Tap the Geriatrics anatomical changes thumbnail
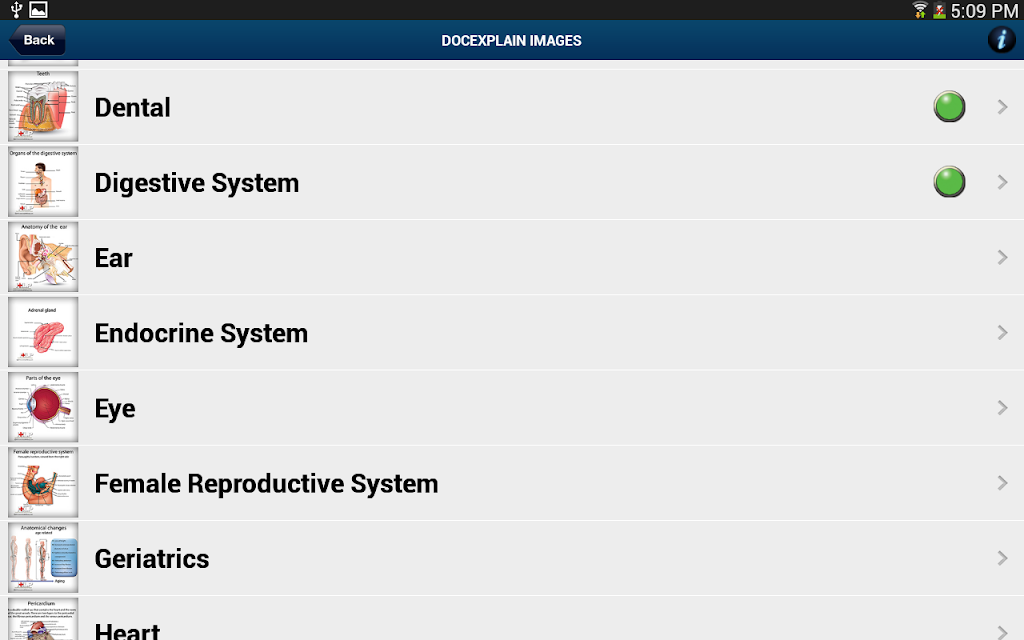 [x=43, y=557]
